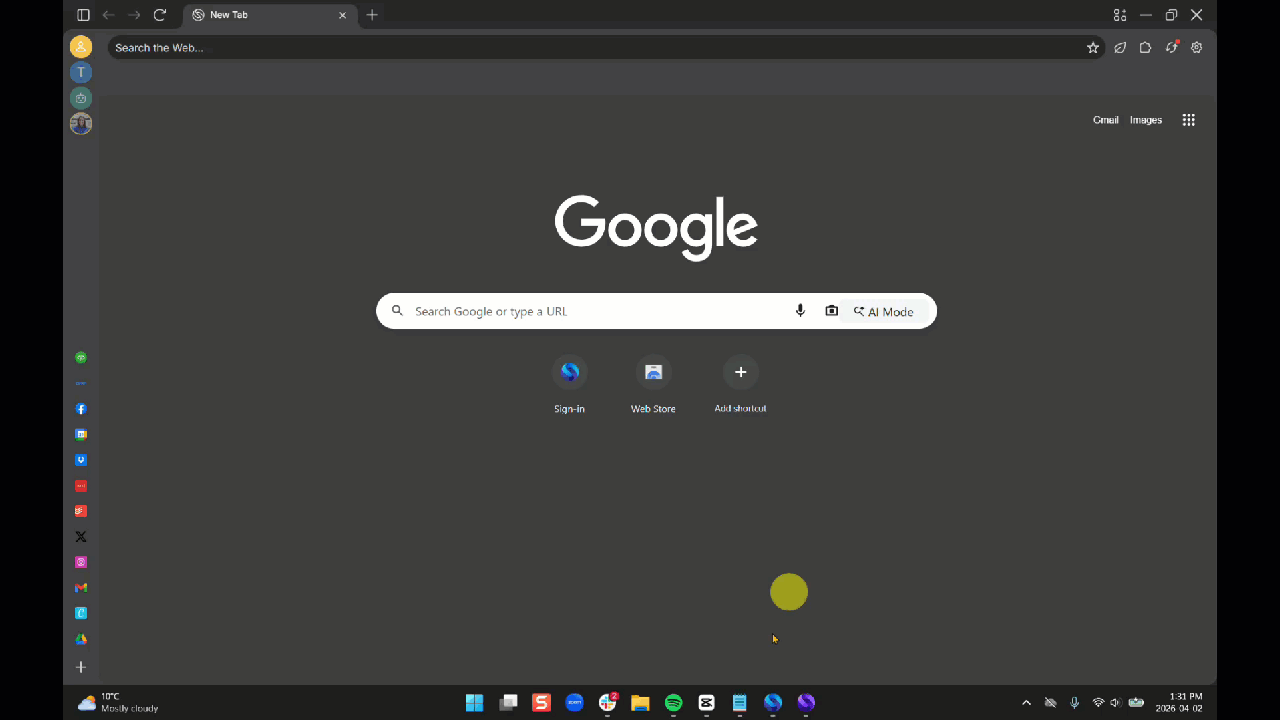Open the Images link at top right
The height and width of the screenshot is (720, 1280).
click(x=1146, y=120)
